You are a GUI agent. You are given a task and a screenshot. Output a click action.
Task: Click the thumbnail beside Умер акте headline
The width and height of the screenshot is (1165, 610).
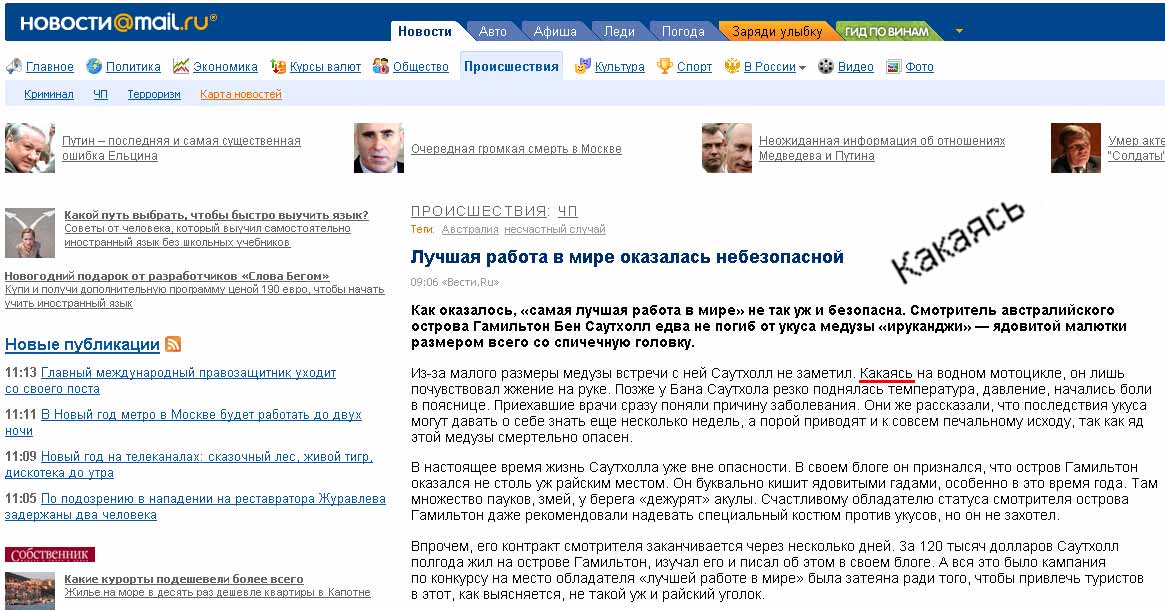tap(1076, 148)
